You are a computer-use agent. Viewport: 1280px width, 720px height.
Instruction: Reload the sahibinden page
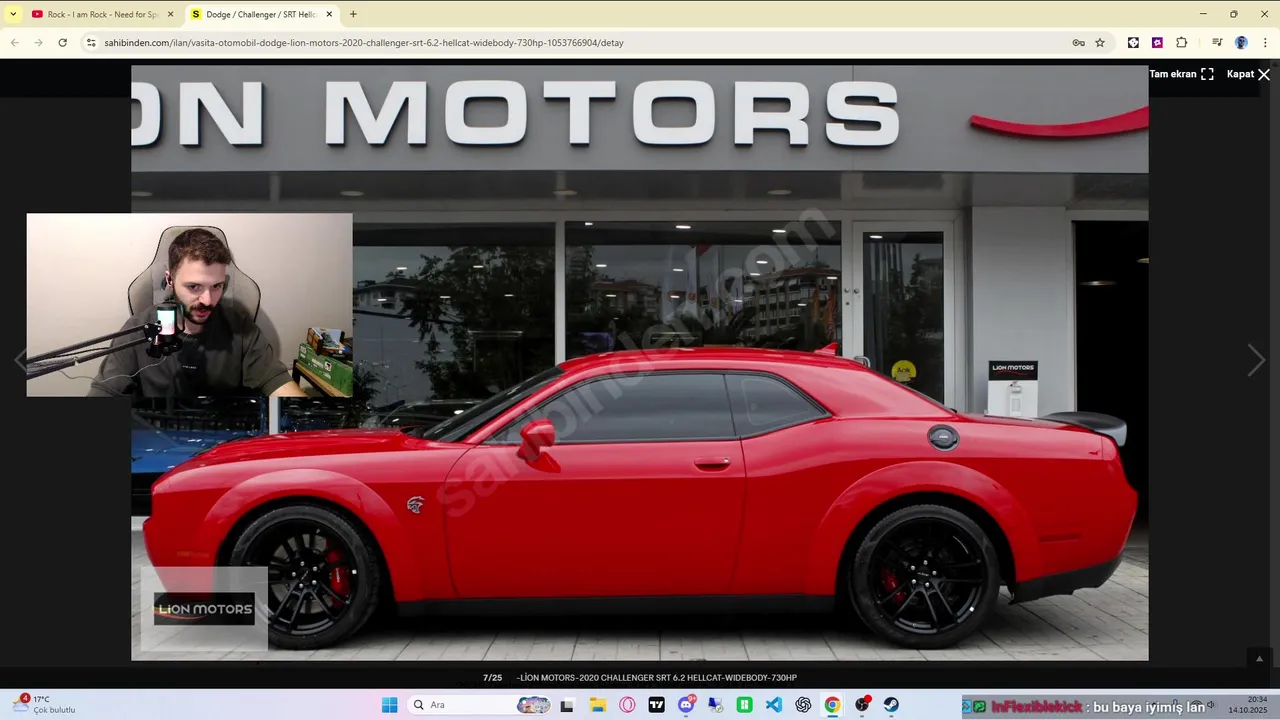click(x=62, y=43)
